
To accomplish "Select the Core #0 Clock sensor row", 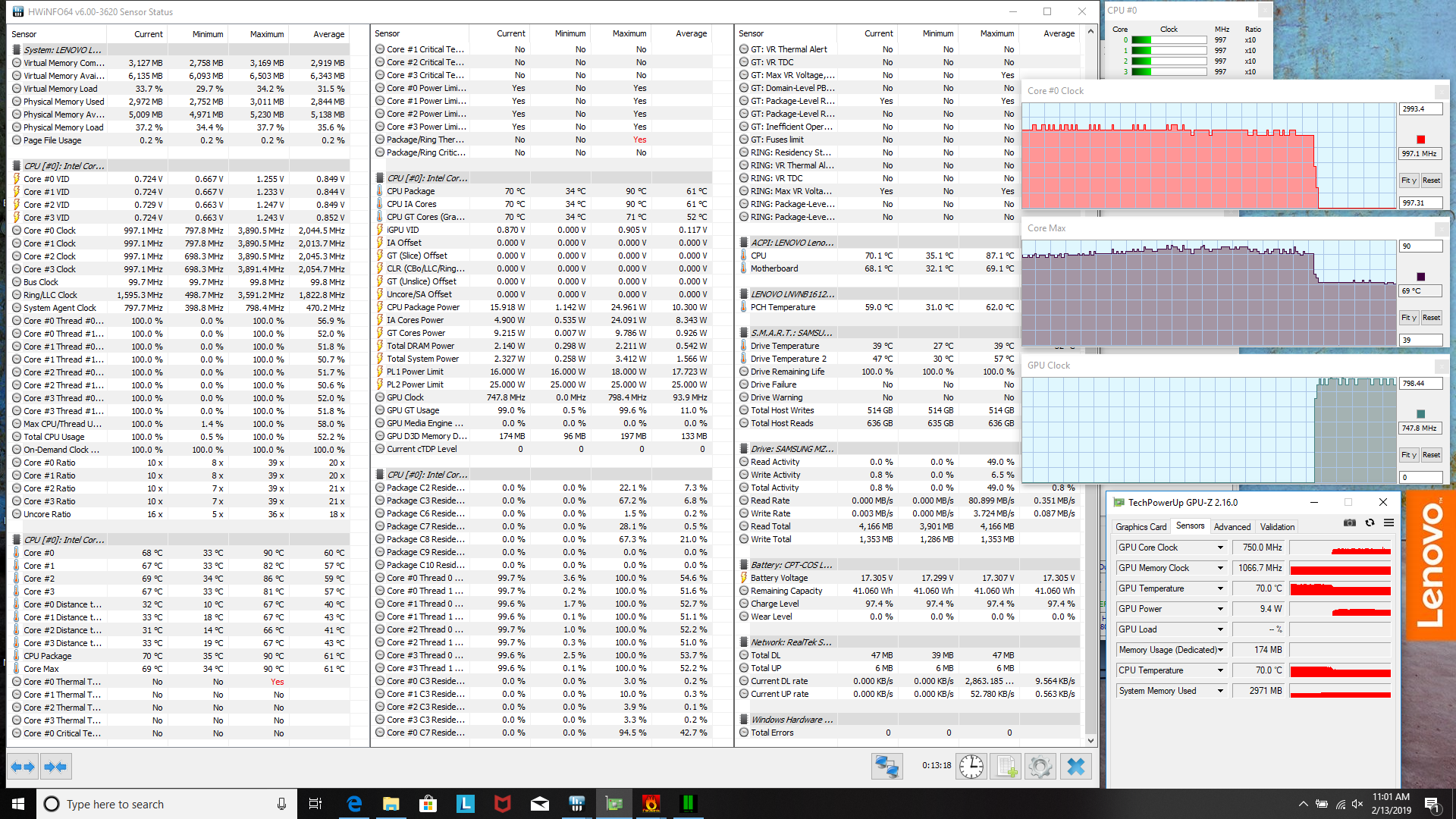I will (x=180, y=231).
